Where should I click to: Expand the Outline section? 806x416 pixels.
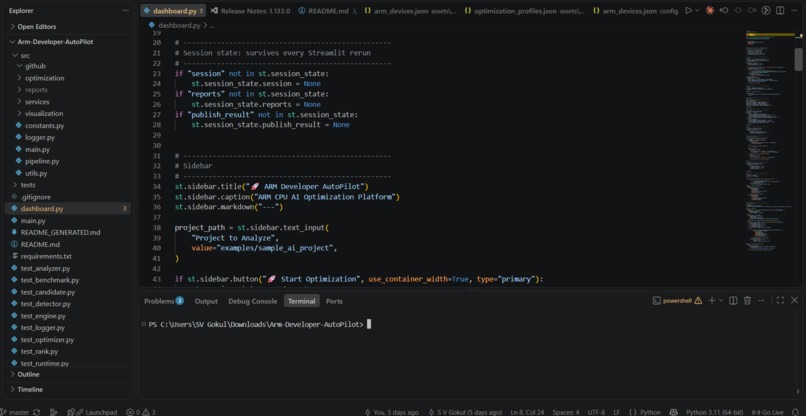tap(28, 374)
